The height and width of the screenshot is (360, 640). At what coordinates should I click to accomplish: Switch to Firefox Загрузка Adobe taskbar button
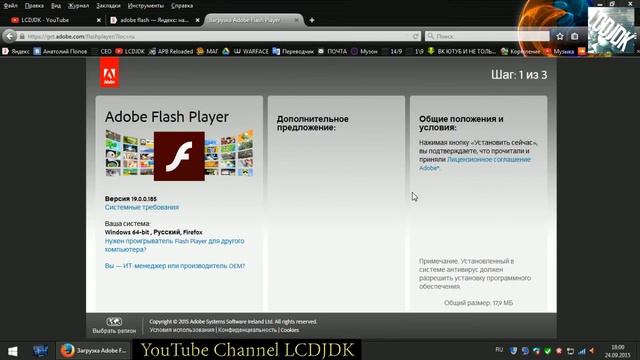pos(93,350)
